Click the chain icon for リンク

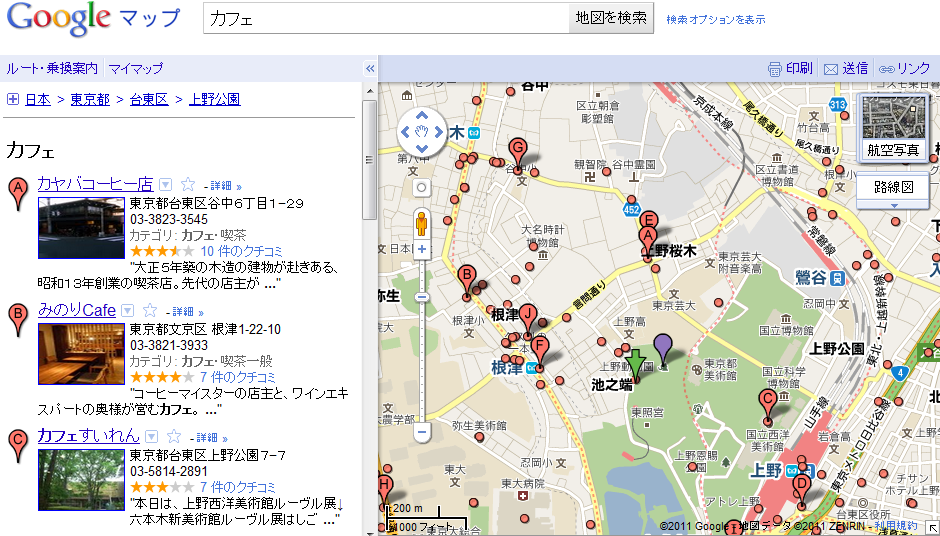tap(887, 69)
